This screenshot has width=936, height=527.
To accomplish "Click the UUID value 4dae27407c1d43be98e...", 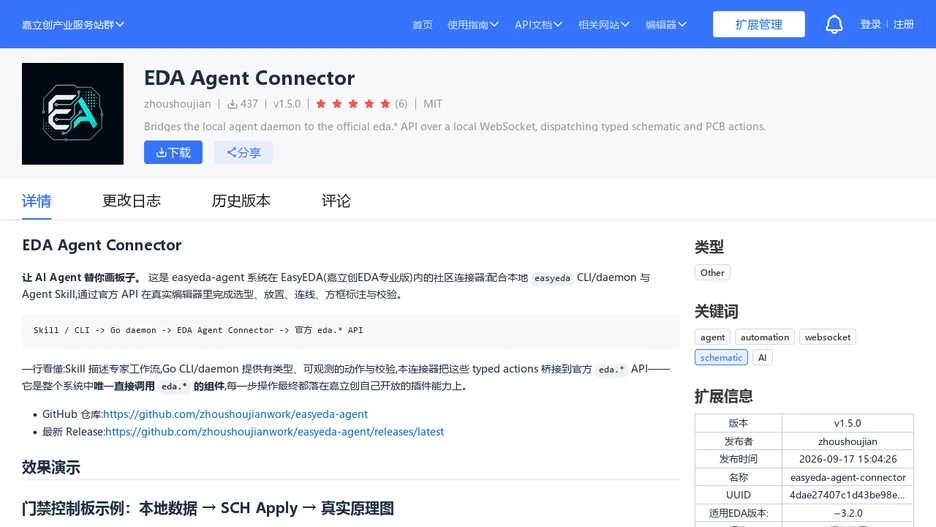I will (847, 495).
